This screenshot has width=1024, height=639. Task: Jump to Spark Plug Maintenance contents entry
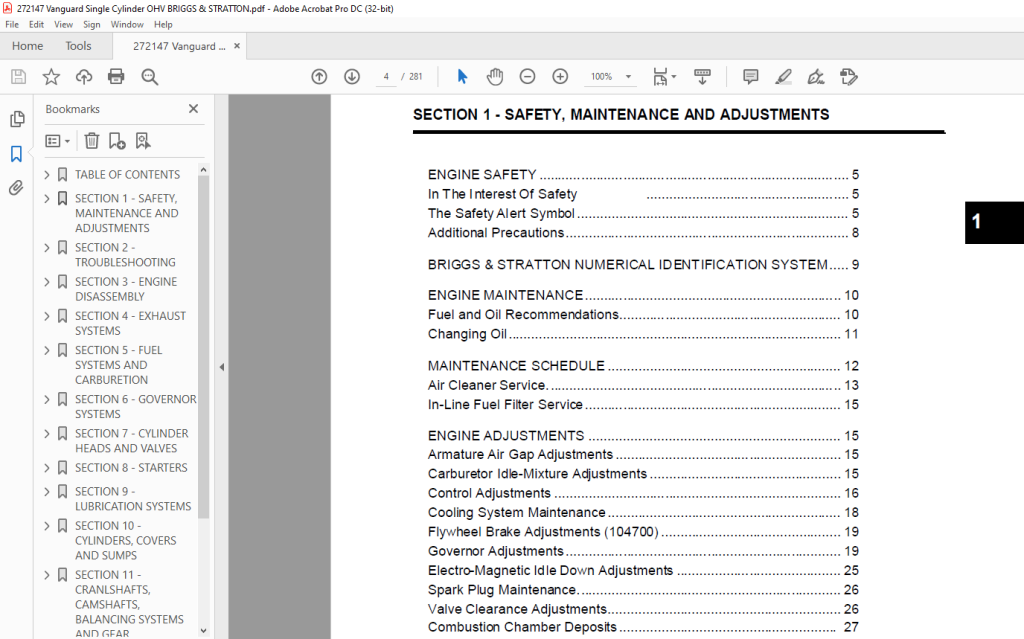(643, 589)
